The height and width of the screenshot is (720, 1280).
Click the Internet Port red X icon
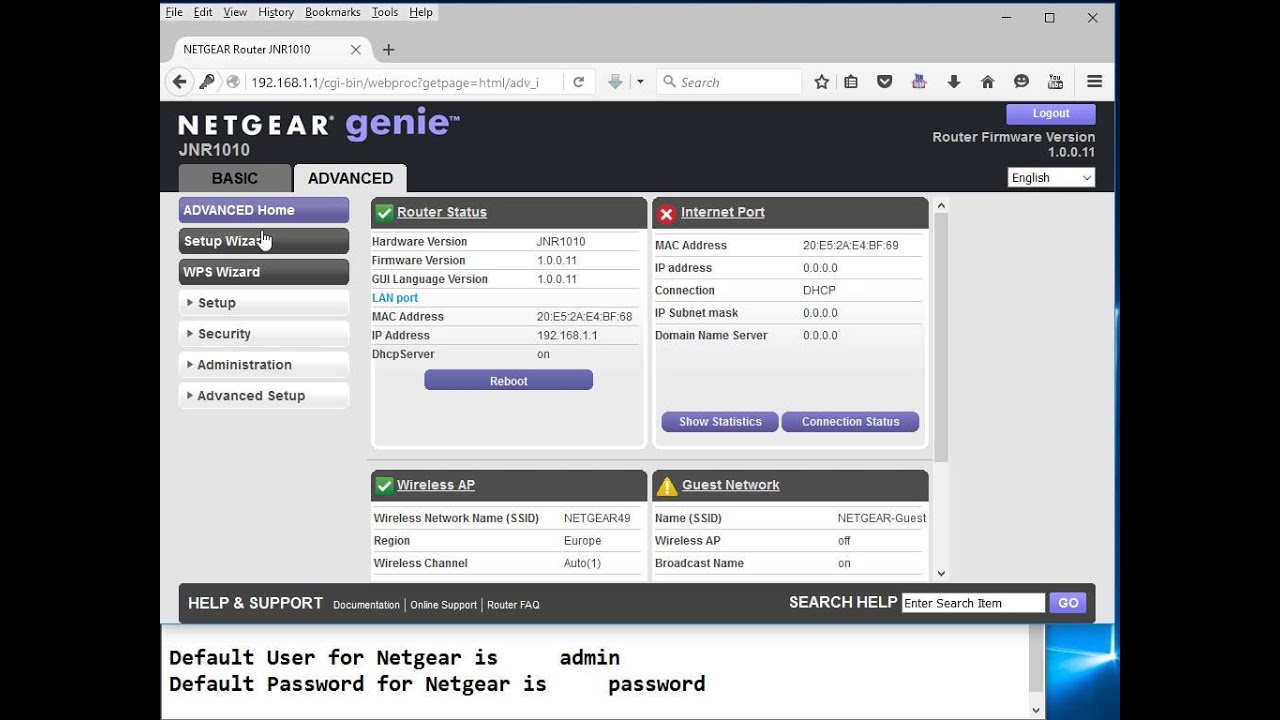pyautogui.click(x=666, y=213)
